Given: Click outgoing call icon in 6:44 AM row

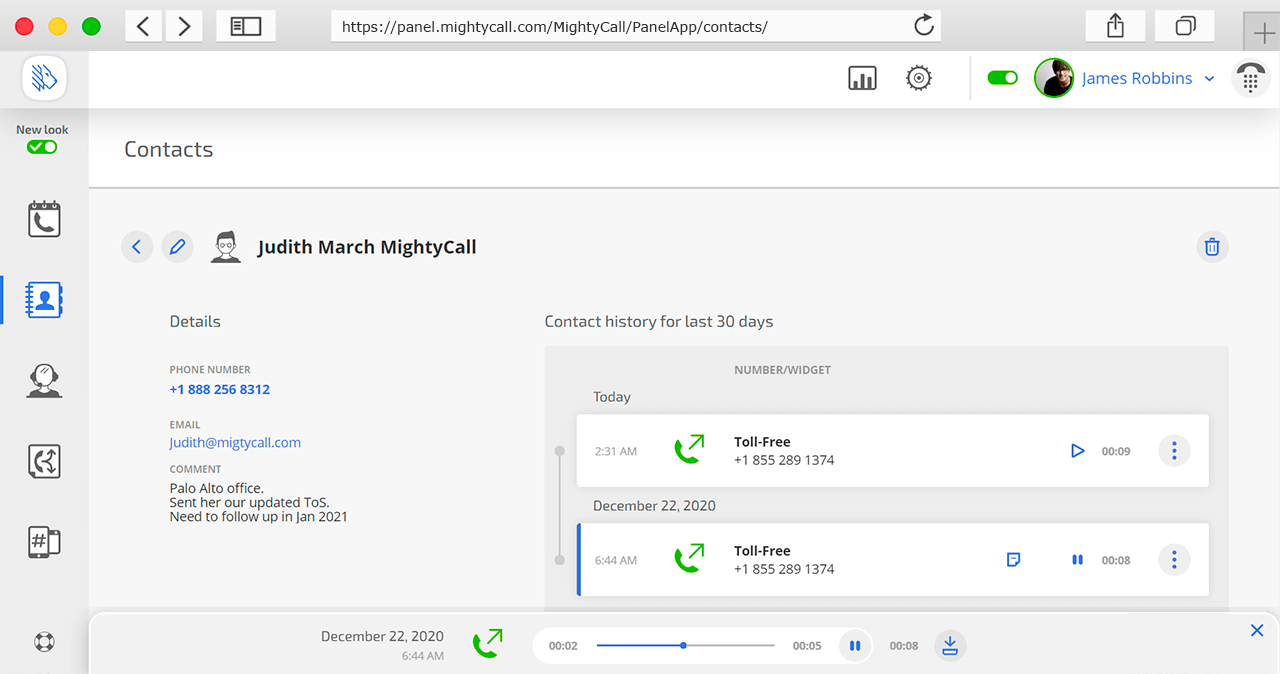Looking at the screenshot, I should click(689, 558).
